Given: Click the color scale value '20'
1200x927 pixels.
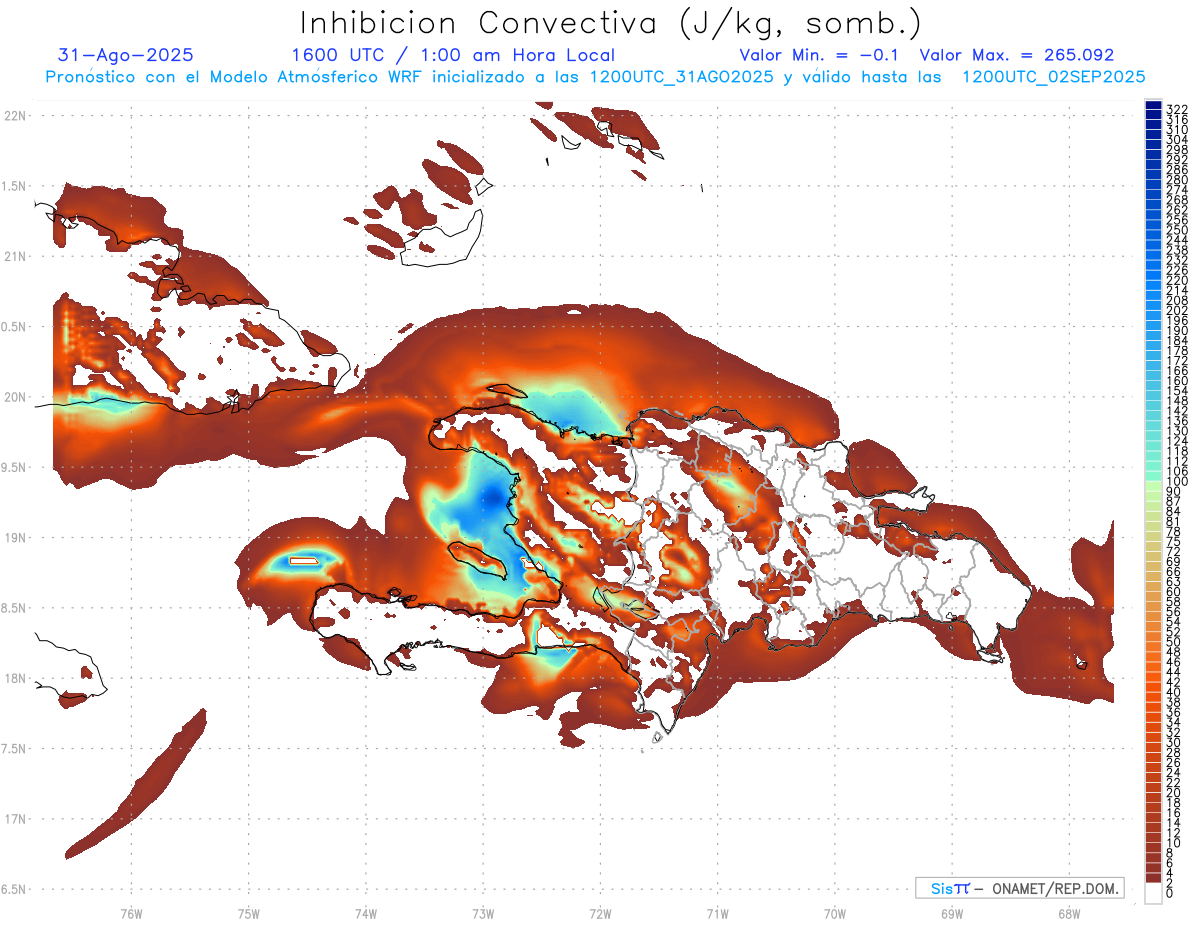Looking at the screenshot, I should (x=1174, y=793).
